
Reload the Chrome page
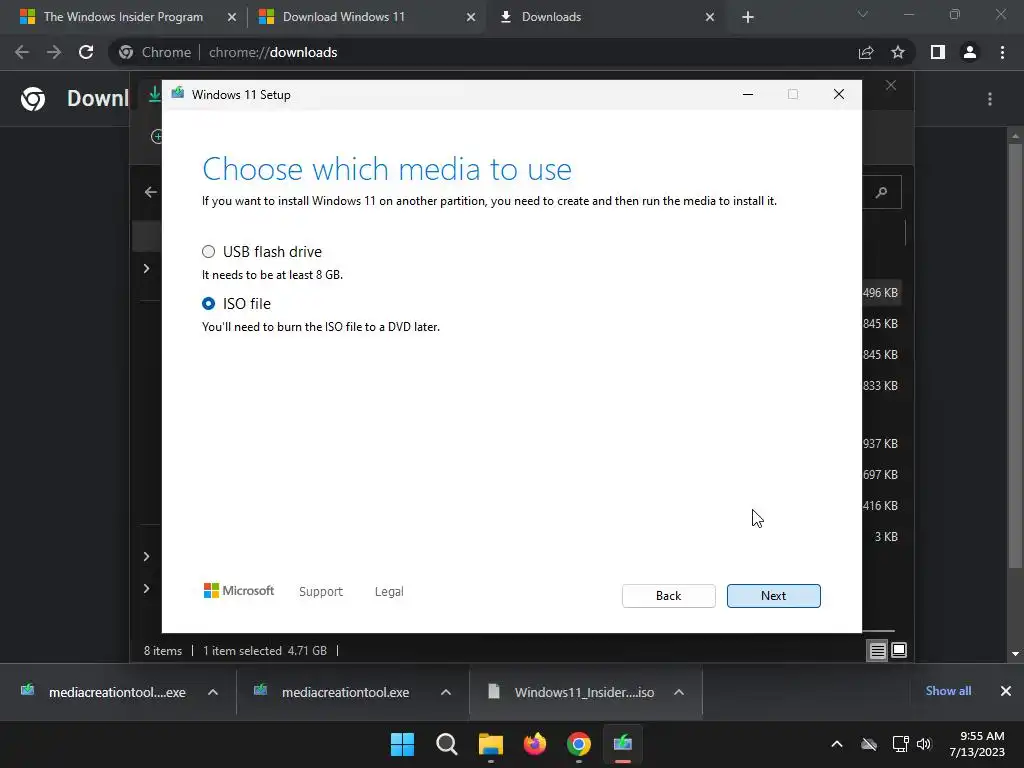86,52
